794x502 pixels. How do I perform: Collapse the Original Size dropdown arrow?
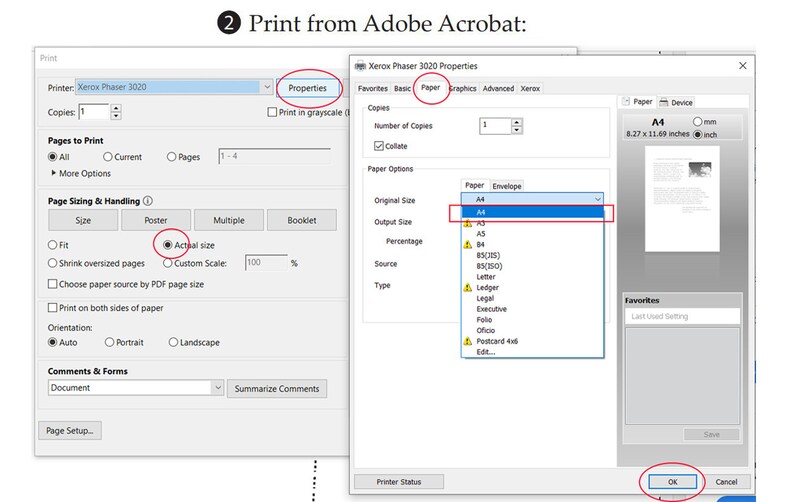pos(598,199)
